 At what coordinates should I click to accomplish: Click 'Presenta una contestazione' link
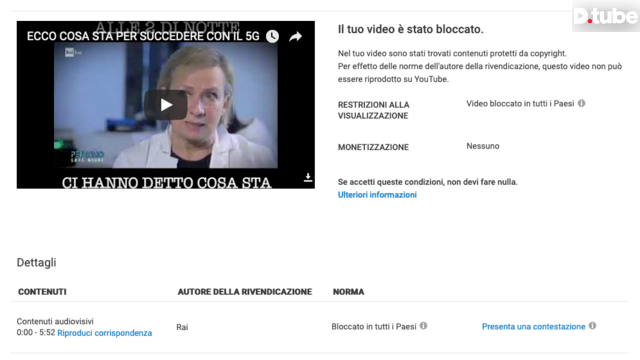tap(533, 327)
